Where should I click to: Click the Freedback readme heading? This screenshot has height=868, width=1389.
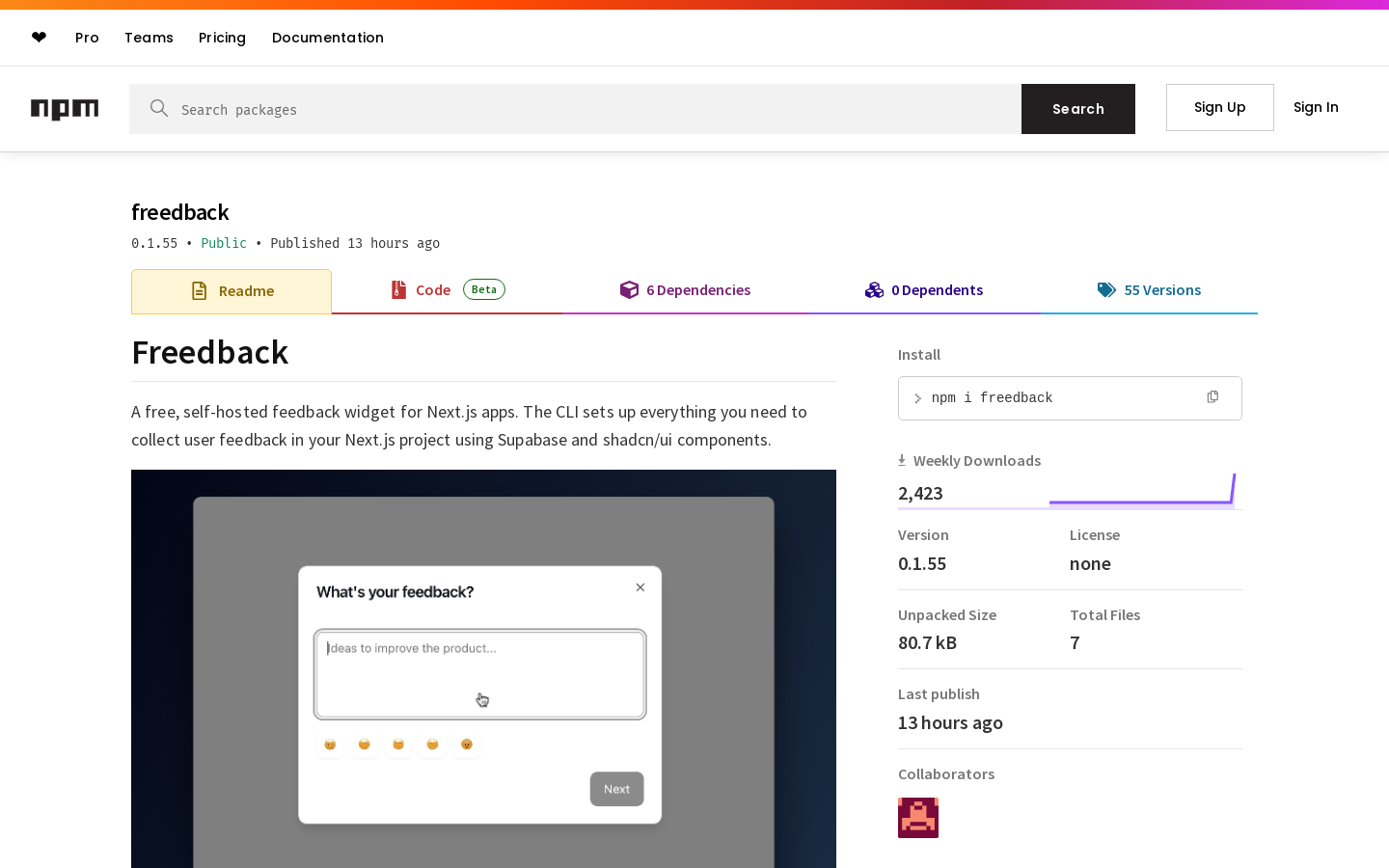210,353
